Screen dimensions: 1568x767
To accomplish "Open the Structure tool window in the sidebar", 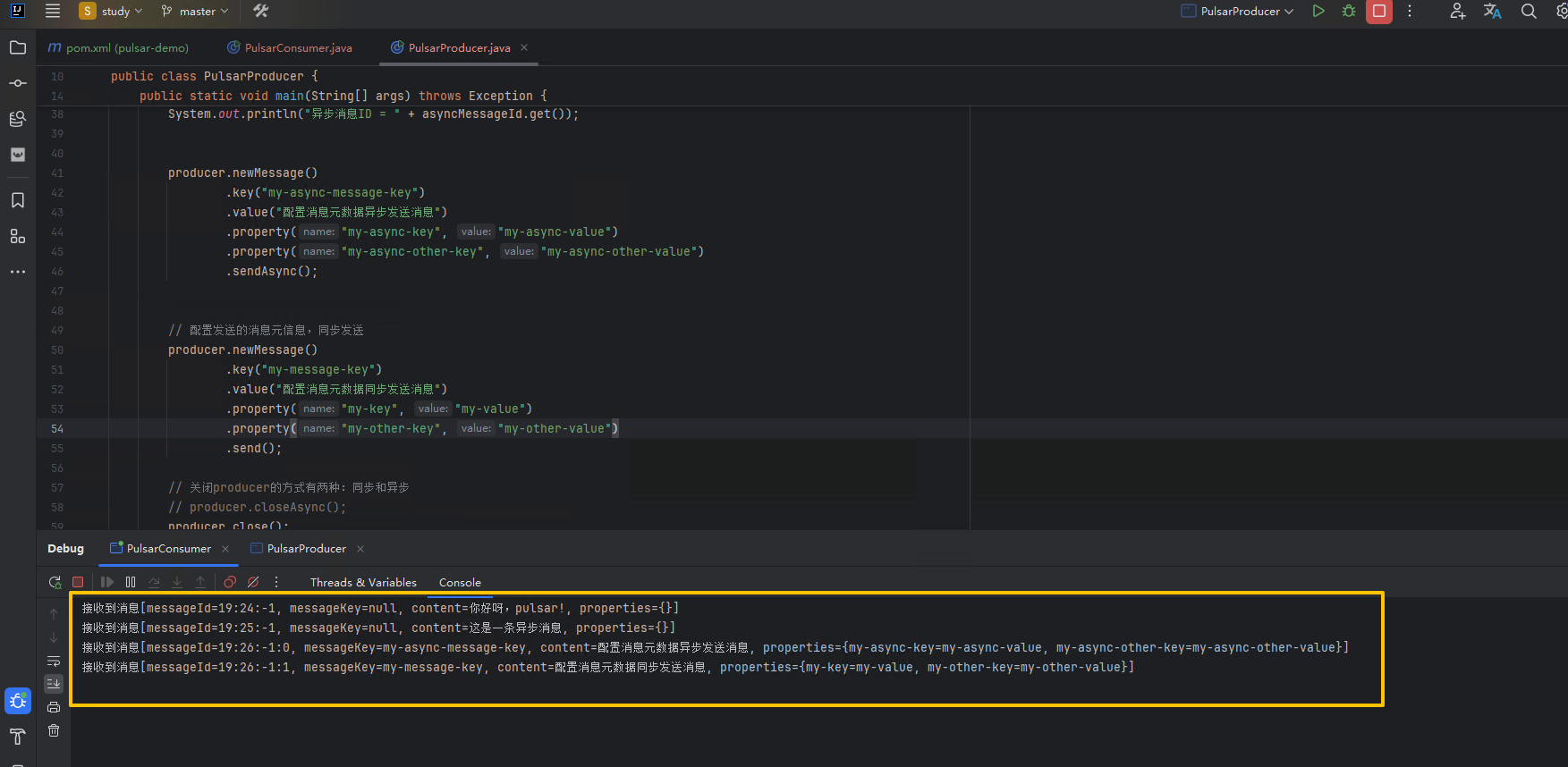I will tap(18, 236).
